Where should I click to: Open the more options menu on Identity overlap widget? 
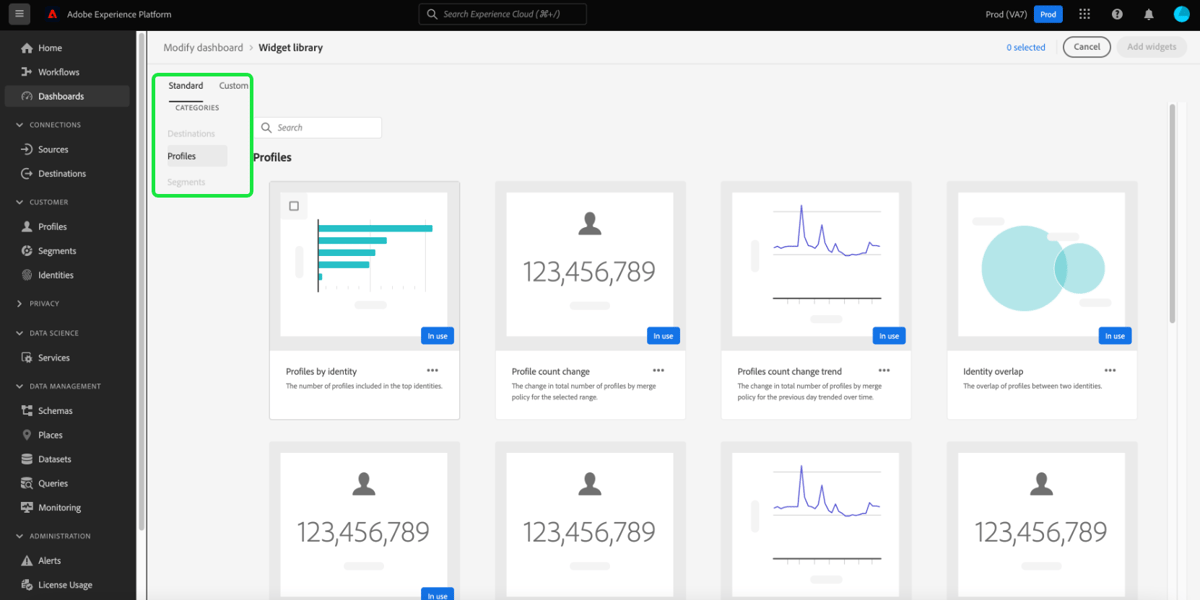1109,369
